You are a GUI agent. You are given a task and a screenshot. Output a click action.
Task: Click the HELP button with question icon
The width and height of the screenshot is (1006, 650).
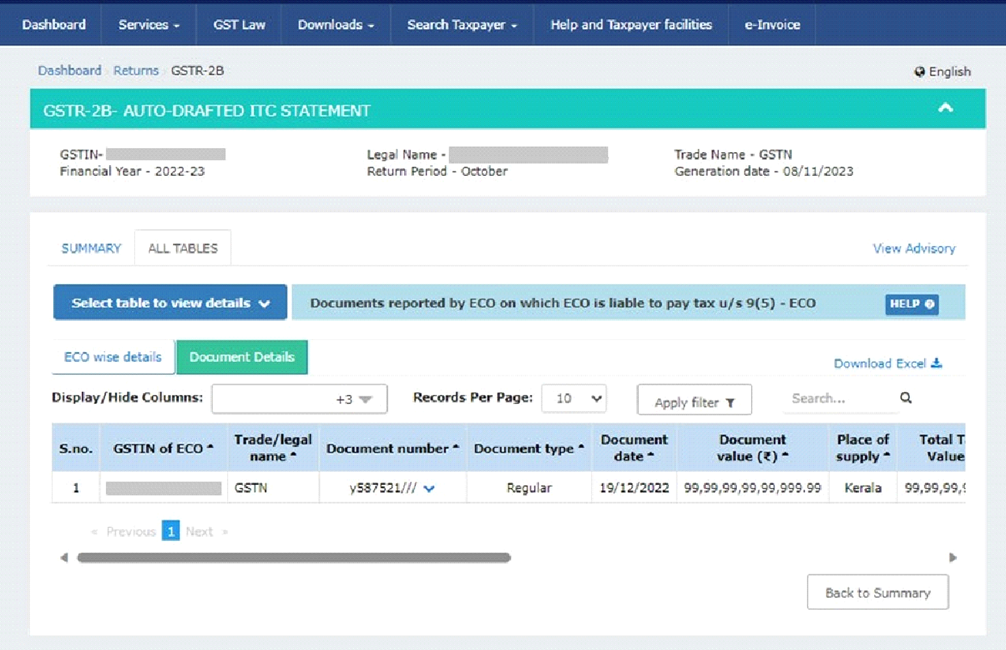(x=911, y=304)
